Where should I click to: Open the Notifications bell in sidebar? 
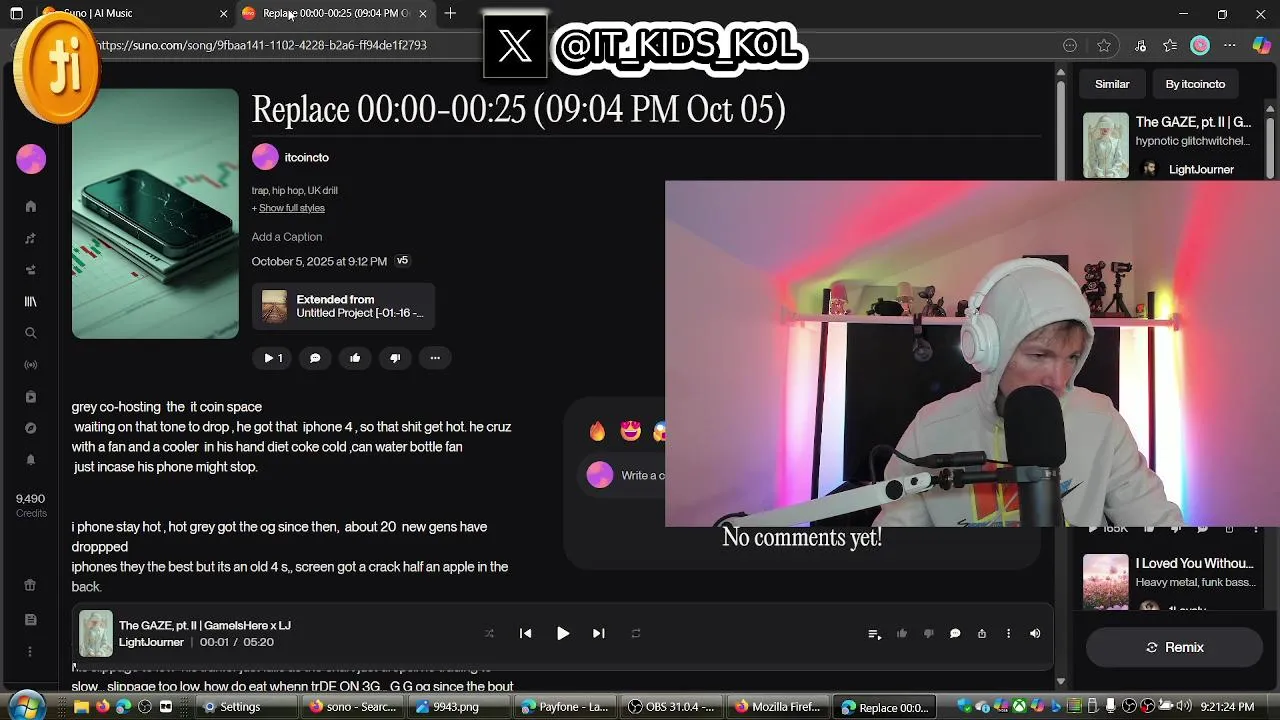click(x=31, y=460)
